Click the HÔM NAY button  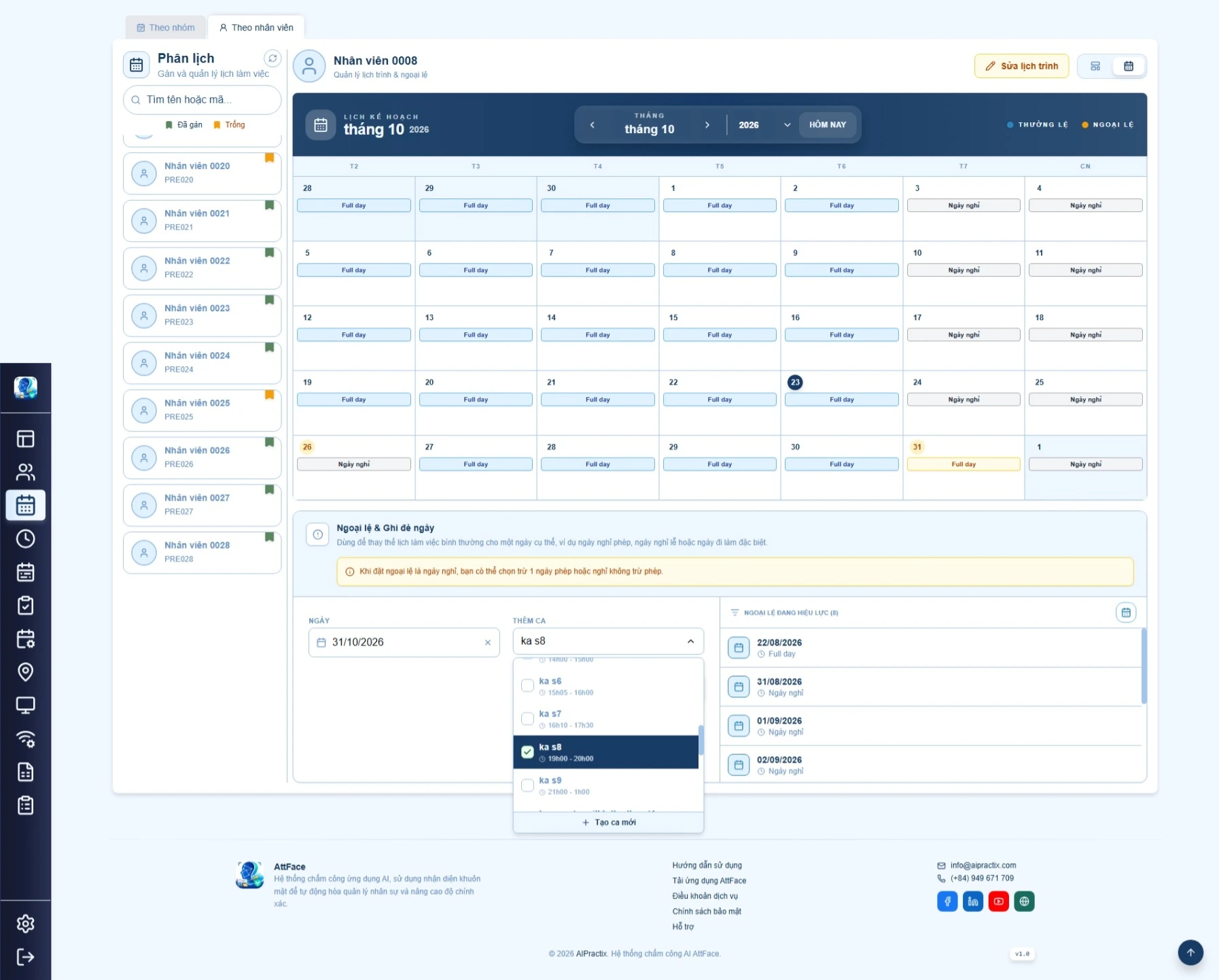827,125
